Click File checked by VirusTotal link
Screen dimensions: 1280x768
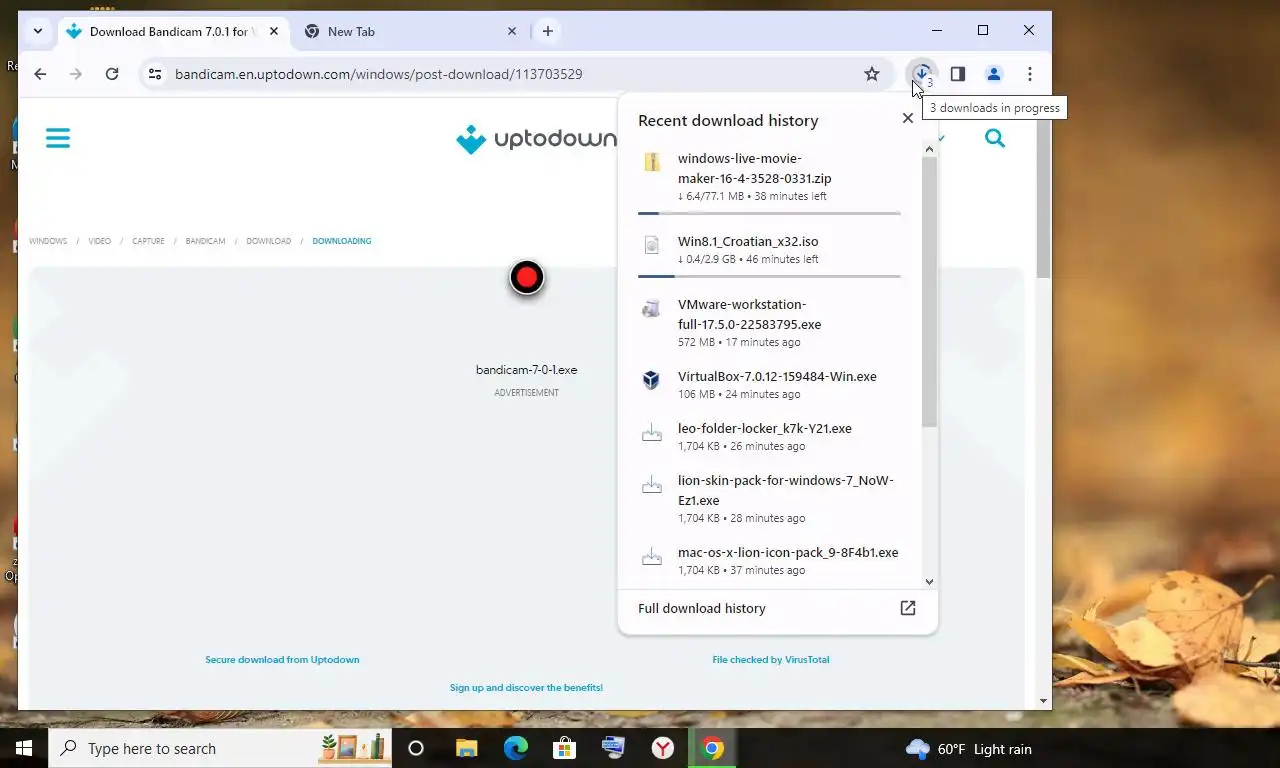click(771, 660)
